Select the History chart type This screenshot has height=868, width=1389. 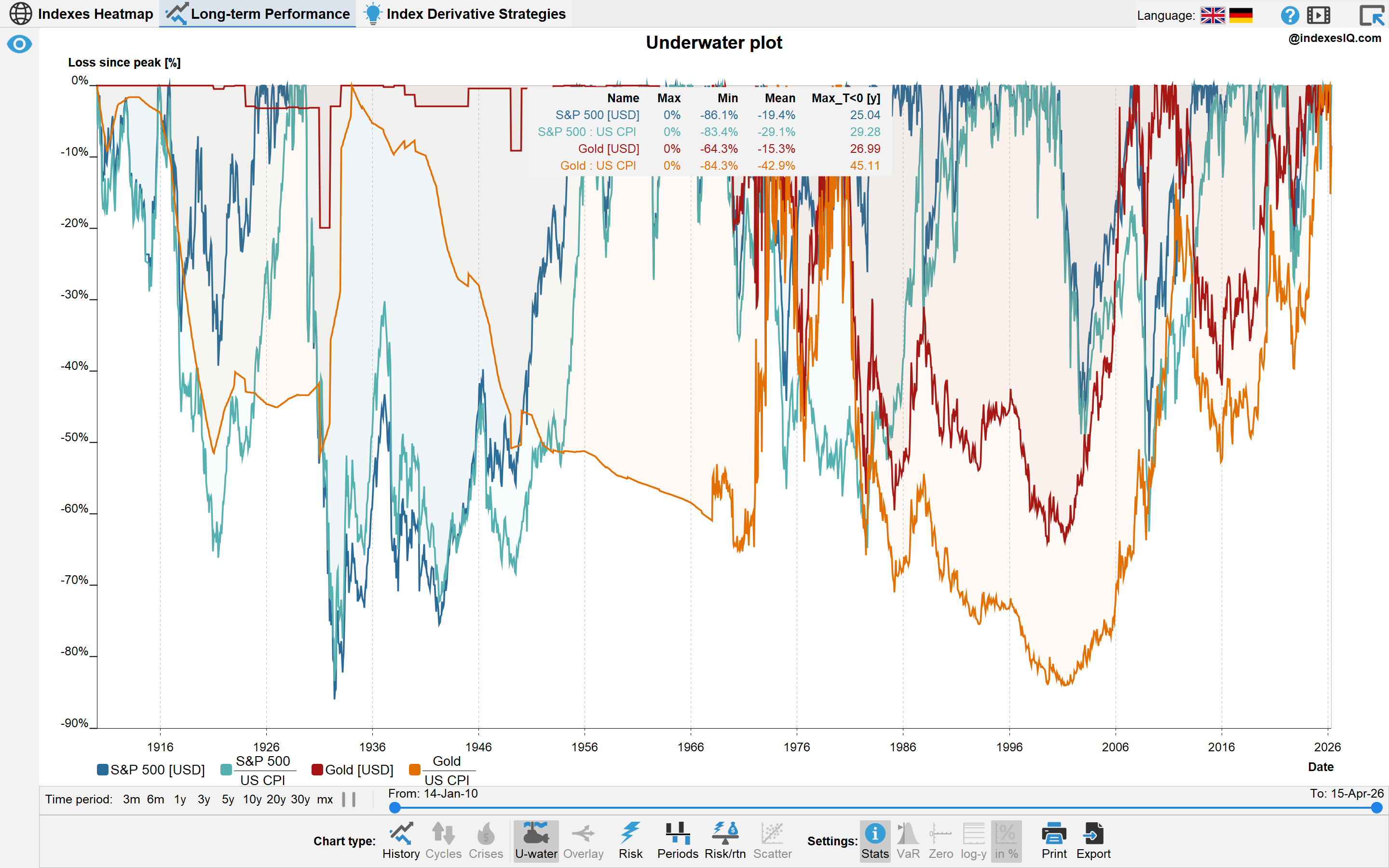click(x=401, y=841)
